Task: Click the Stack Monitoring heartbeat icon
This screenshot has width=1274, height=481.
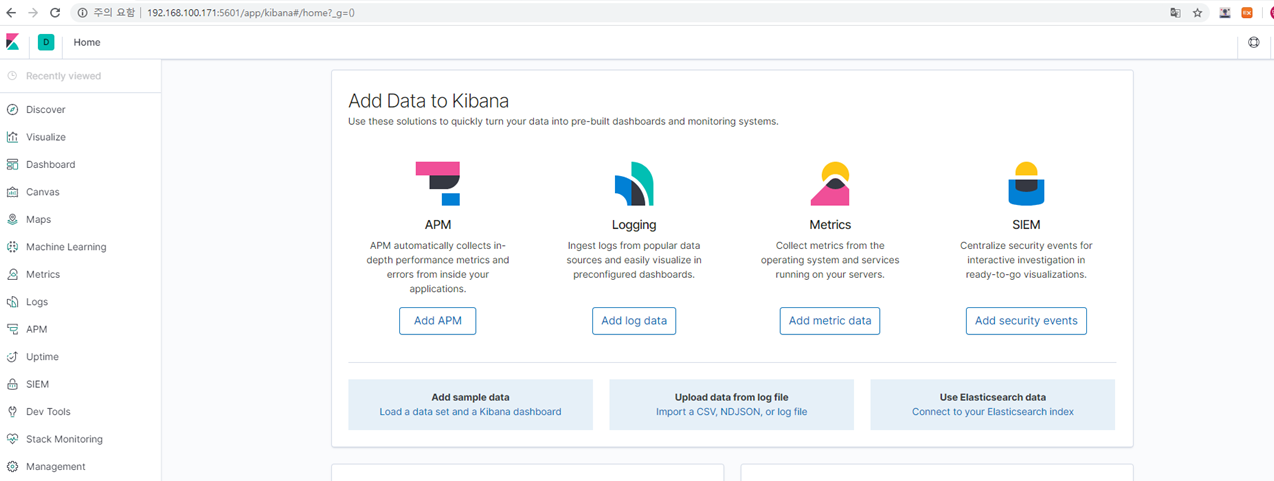Action: point(12,440)
